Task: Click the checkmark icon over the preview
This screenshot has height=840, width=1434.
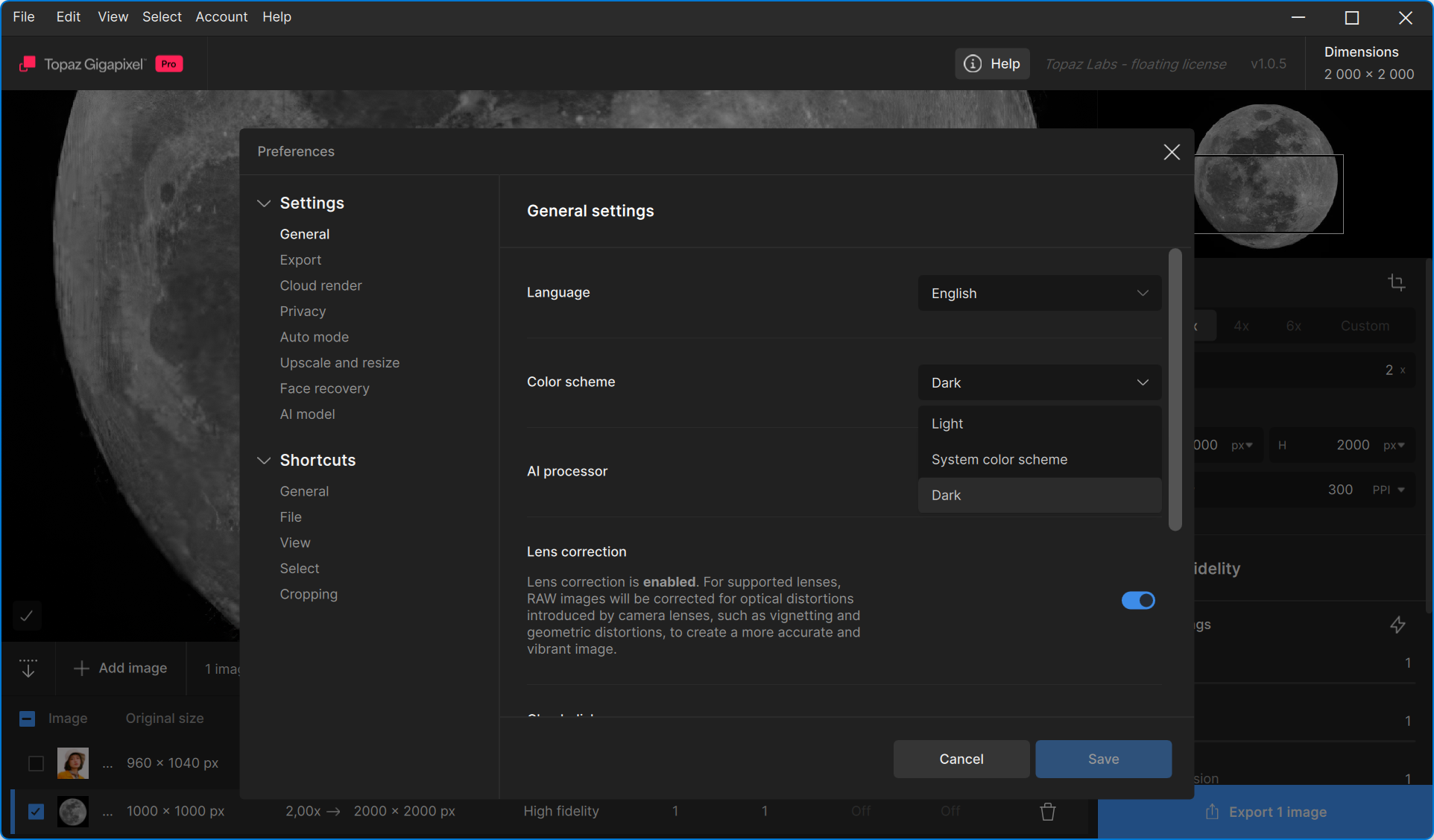Action: tap(27, 616)
